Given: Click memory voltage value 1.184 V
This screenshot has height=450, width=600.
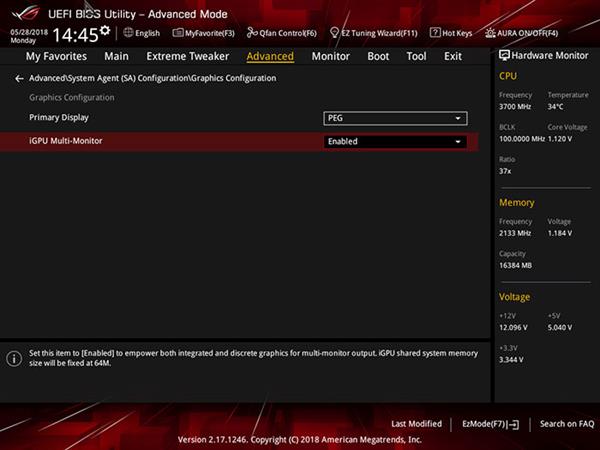Looking at the screenshot, I should [560, 233].
